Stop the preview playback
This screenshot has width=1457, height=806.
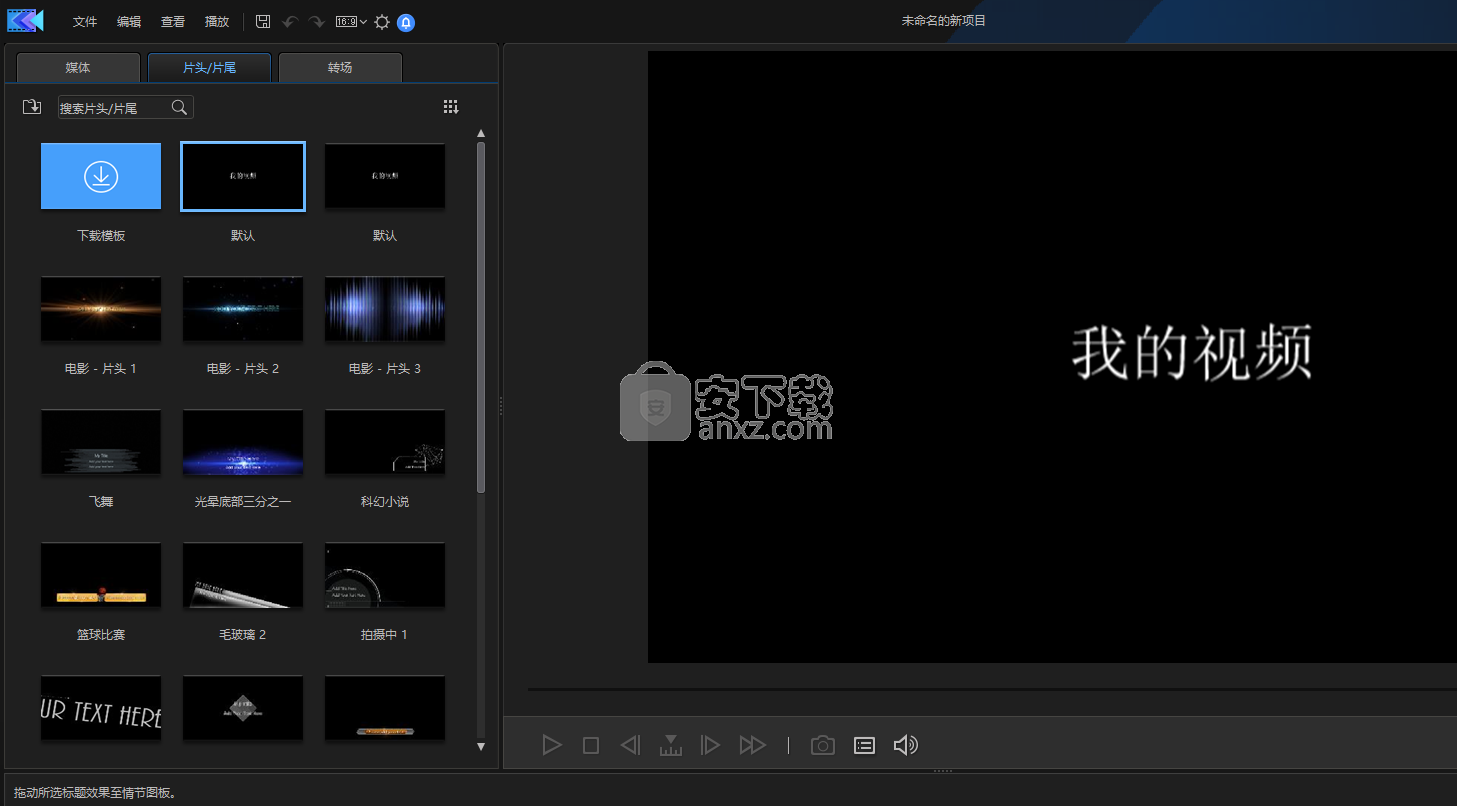tap(591, 745)
